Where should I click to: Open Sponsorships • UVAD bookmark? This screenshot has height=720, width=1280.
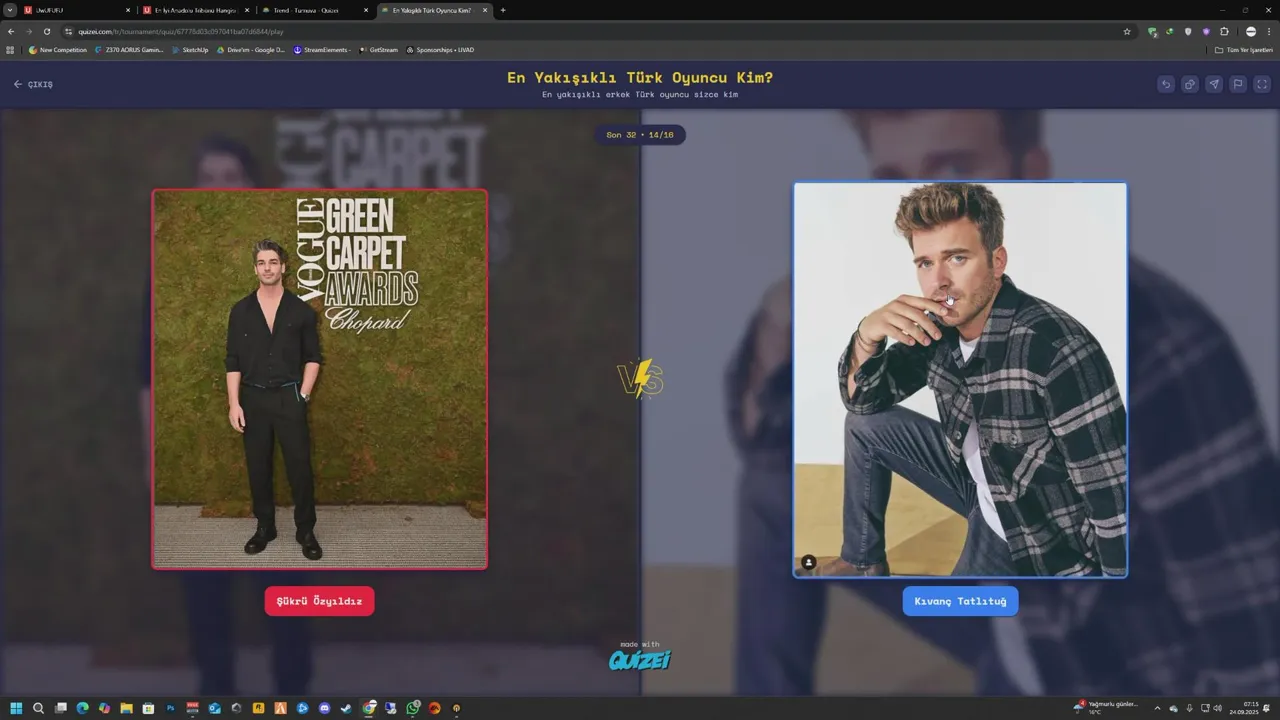pos(441,49)
